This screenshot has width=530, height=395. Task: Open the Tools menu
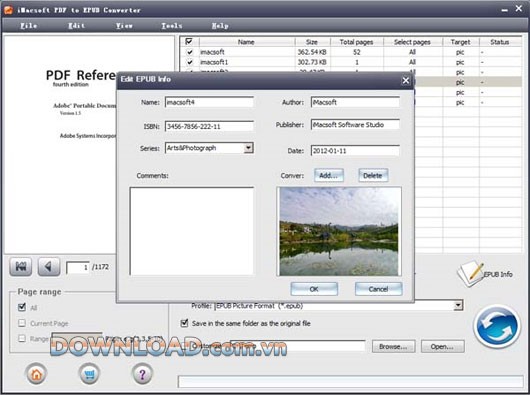point(172,26)
